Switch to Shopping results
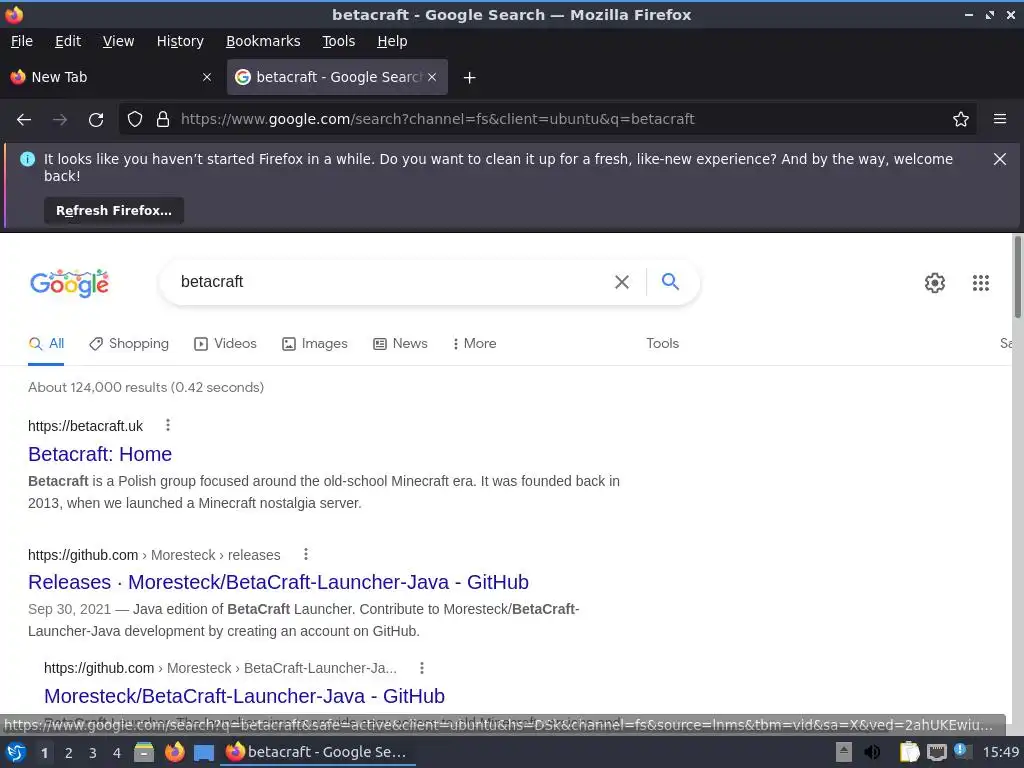Screen dimensions: 1024x768 point(129,344)
